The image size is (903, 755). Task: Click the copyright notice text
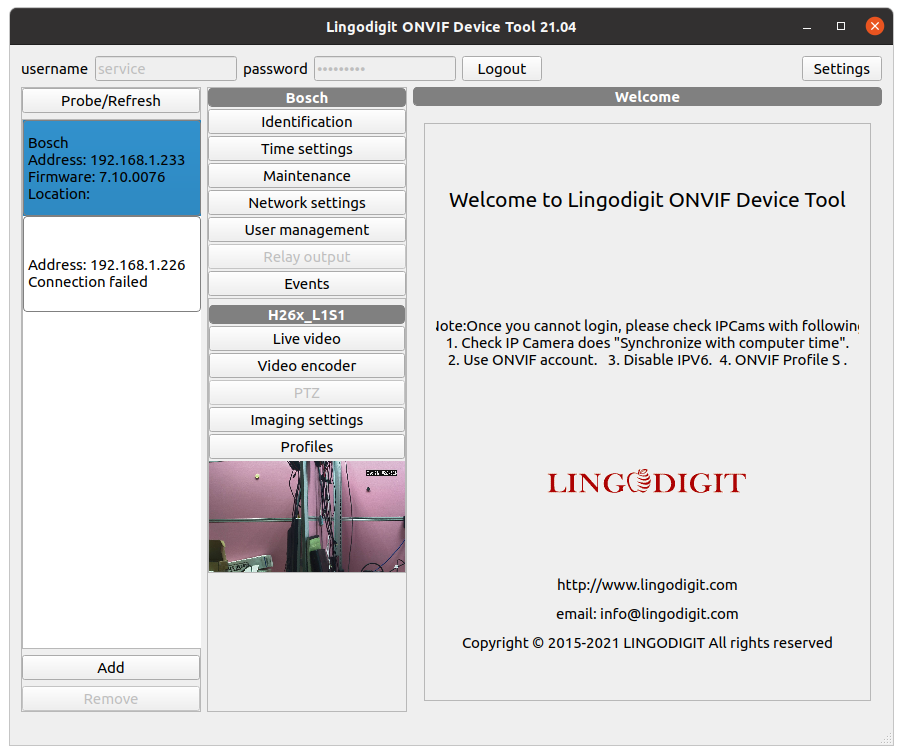pyautogui.click(x=647, y=643)
